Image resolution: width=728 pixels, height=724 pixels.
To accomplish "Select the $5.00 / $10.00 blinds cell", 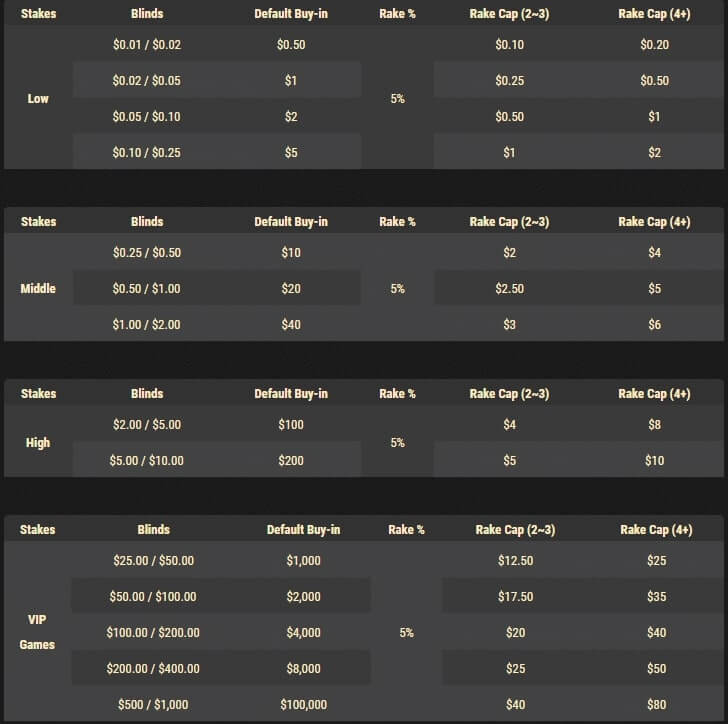I will 147,461.
